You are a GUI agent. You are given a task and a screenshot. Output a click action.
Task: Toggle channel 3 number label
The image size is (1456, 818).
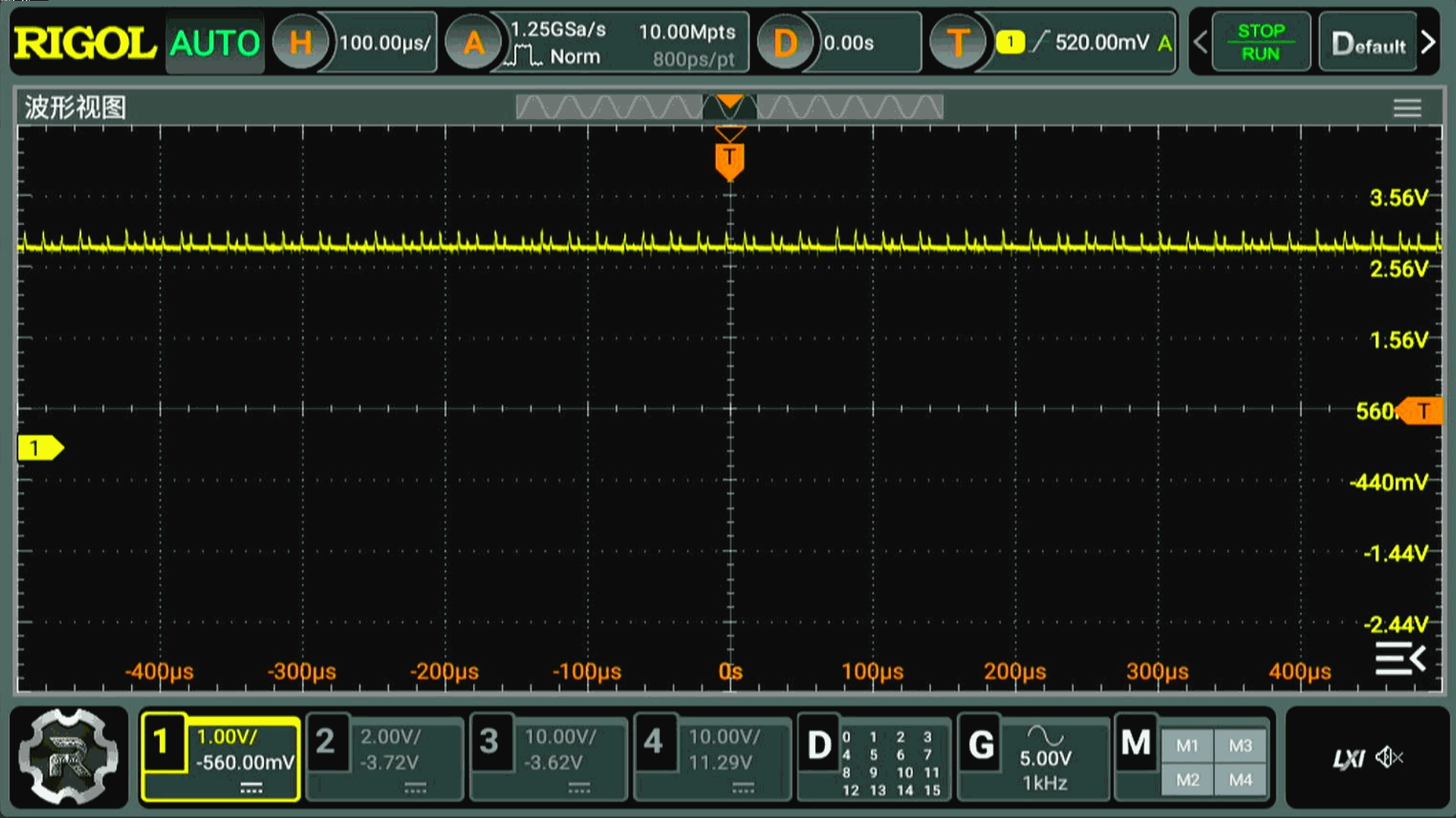click(x=490, y=742)
